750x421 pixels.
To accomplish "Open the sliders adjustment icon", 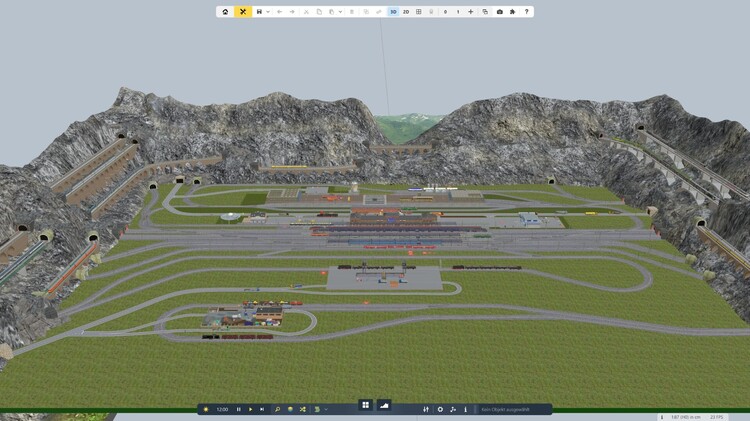I will pos(426,410).
